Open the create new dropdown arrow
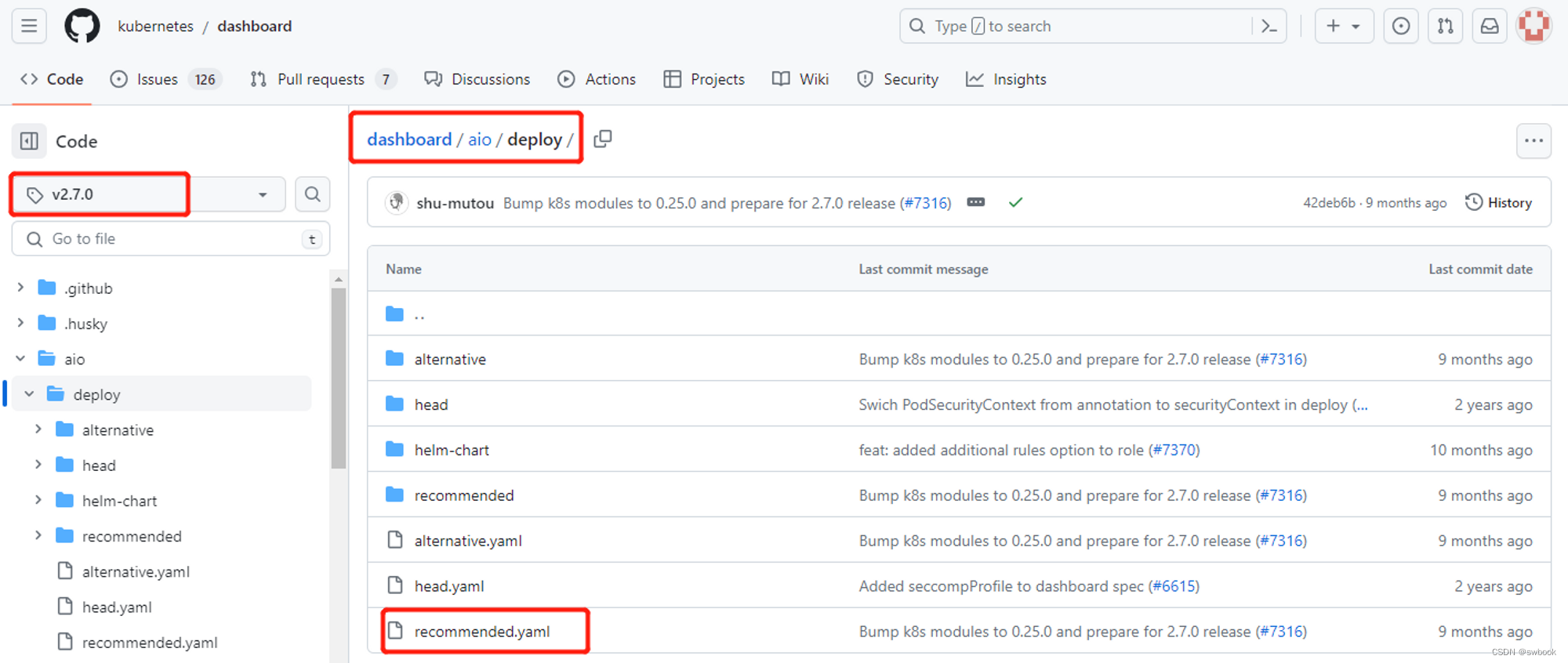Image resolution: width=1568 pixels, height=663 pixels. click(x=1356, y=26)
